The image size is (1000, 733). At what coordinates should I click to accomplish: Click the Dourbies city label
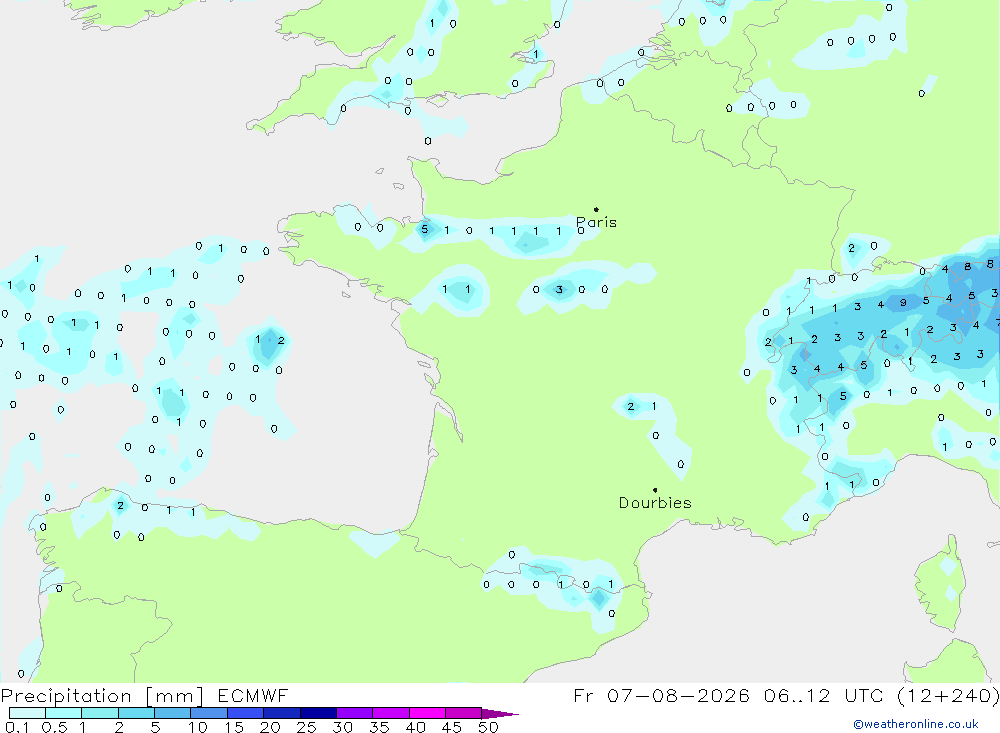[655, 503]
